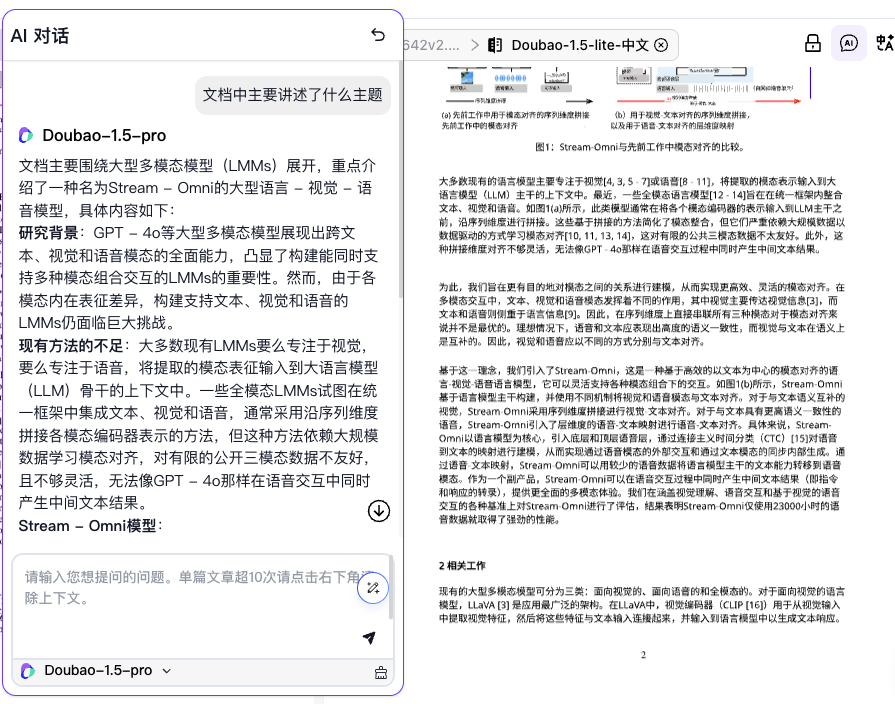Click the back arrow in AI 对话 header
This screenshot has width=895, height=704.
(x=378, y=35)
